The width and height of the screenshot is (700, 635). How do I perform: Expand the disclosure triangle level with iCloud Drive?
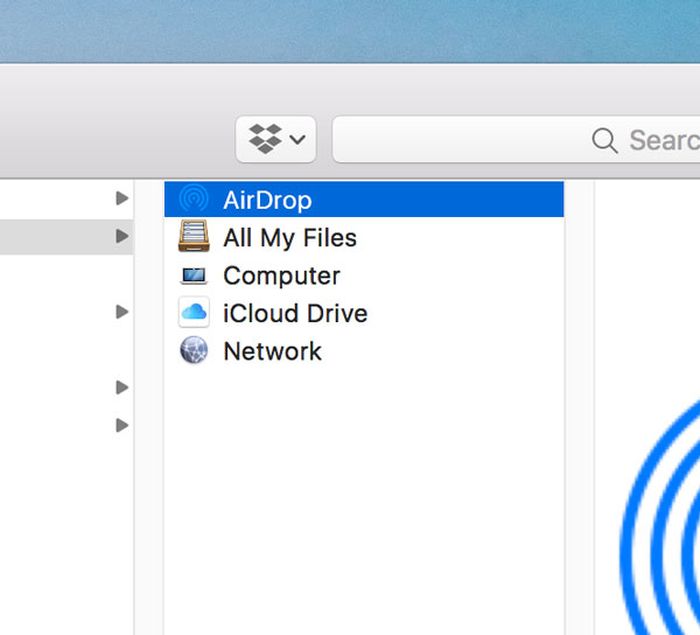coord(122,312)
